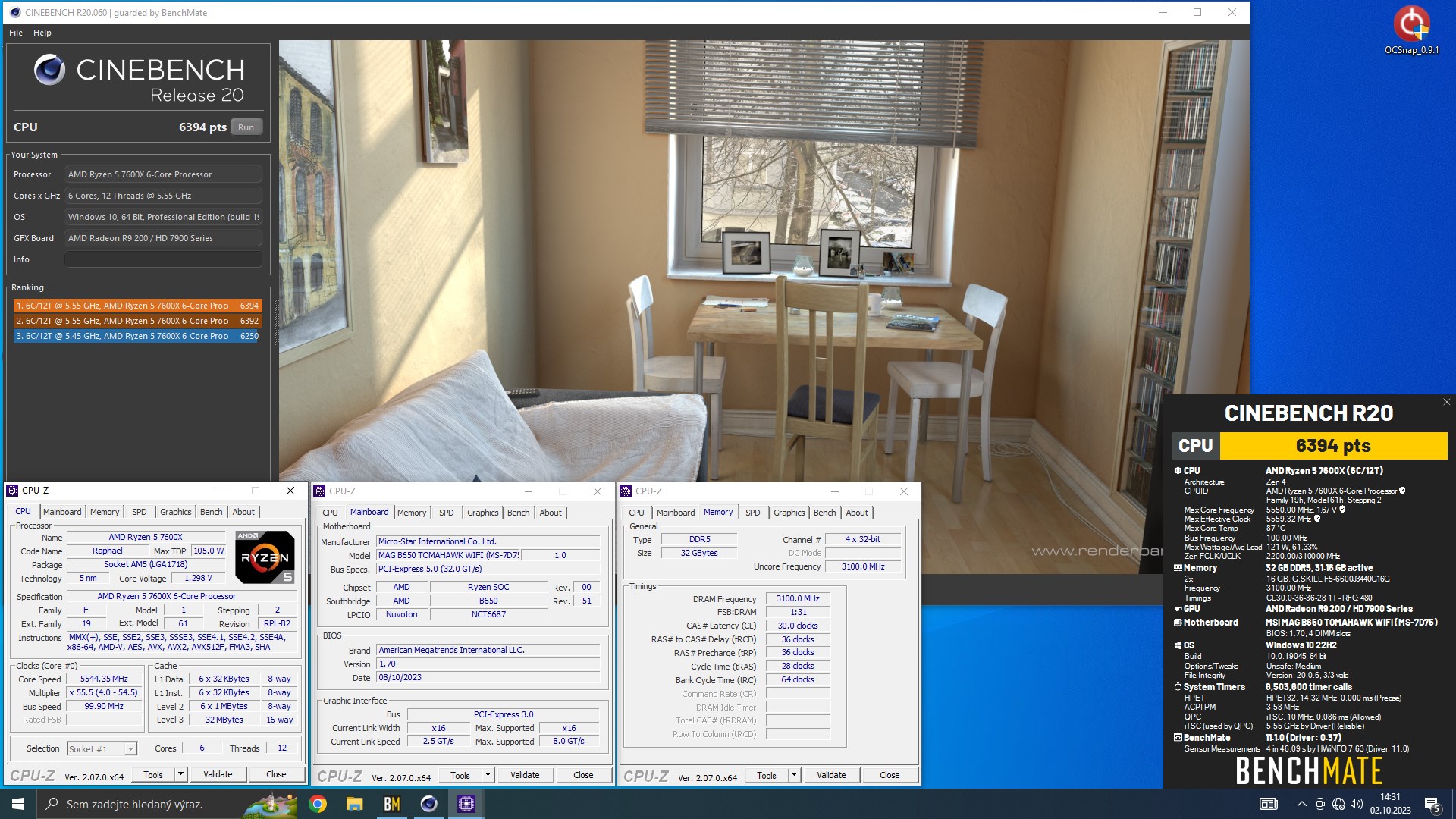Open the File menu in Cinebench

pos(16,33)
